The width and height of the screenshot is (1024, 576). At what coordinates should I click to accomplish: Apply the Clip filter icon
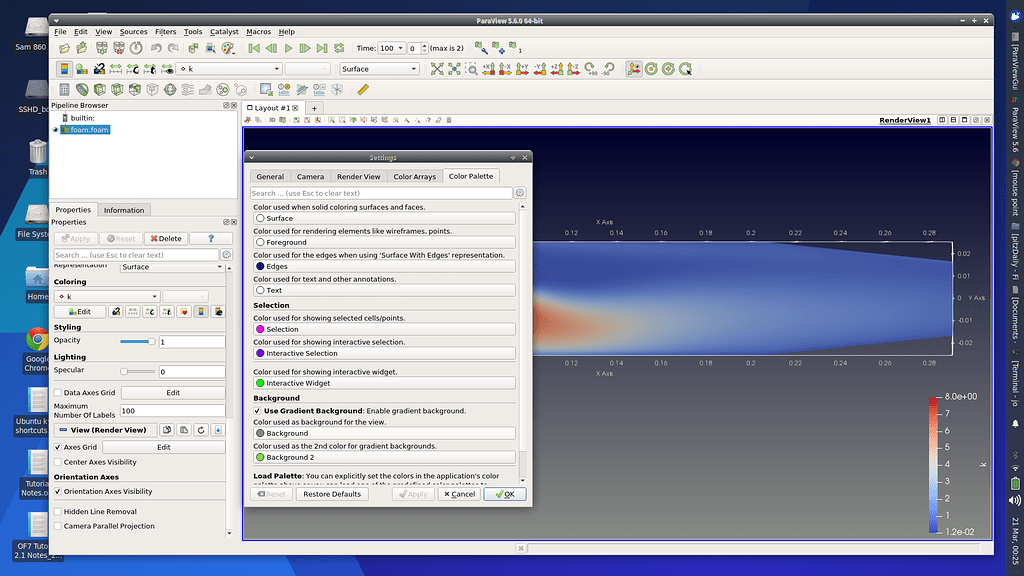pyautogui.click(x=99, y=89)
